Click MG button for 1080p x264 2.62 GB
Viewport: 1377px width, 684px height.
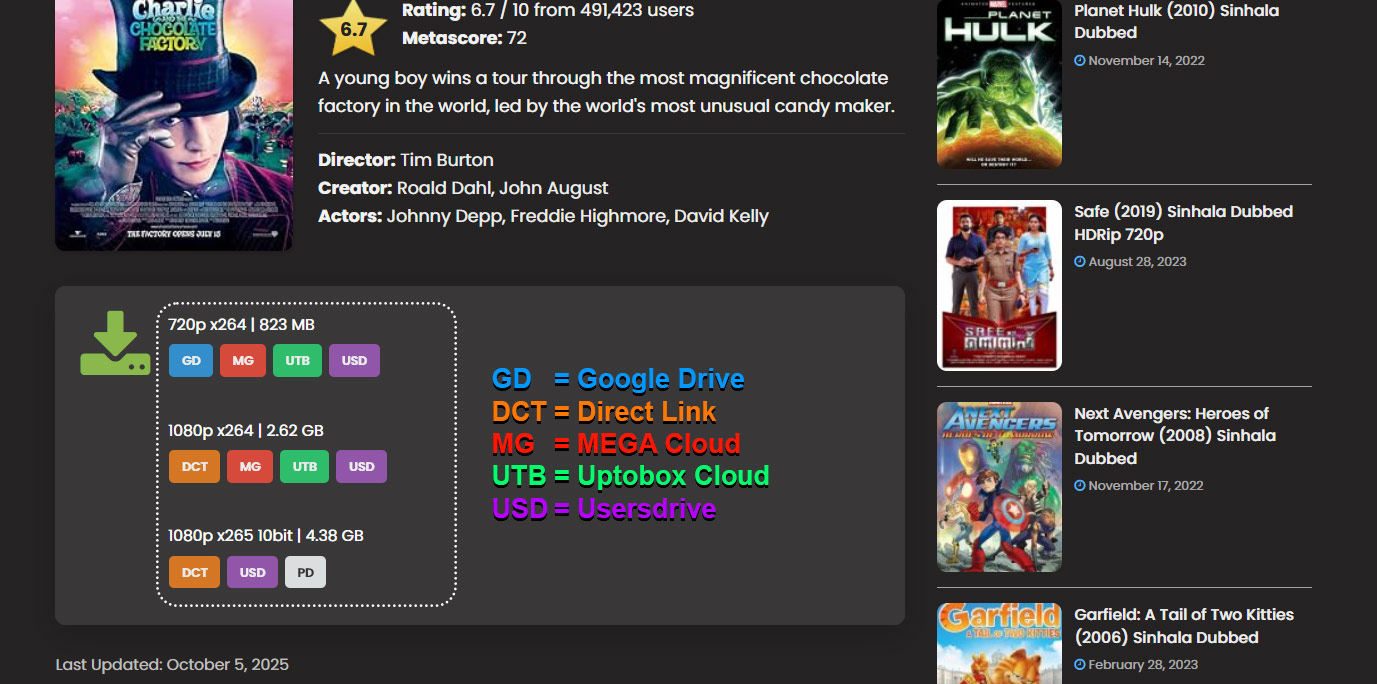[250, 467]
